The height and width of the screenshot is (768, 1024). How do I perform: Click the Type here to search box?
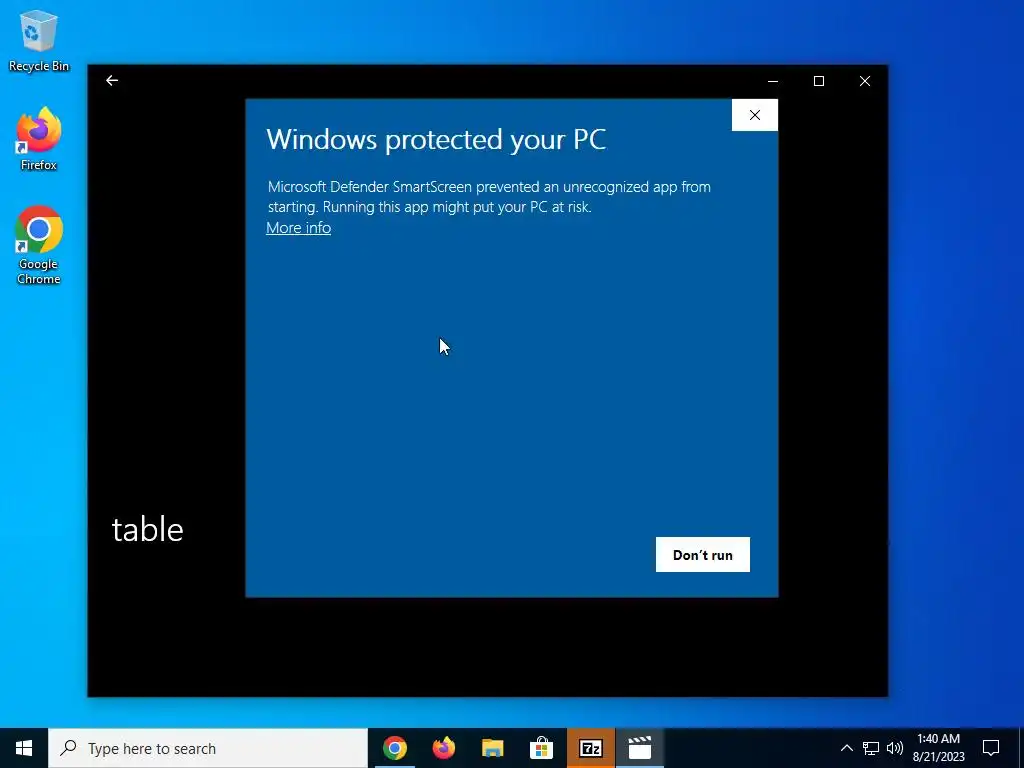click(x=208, y=748)
